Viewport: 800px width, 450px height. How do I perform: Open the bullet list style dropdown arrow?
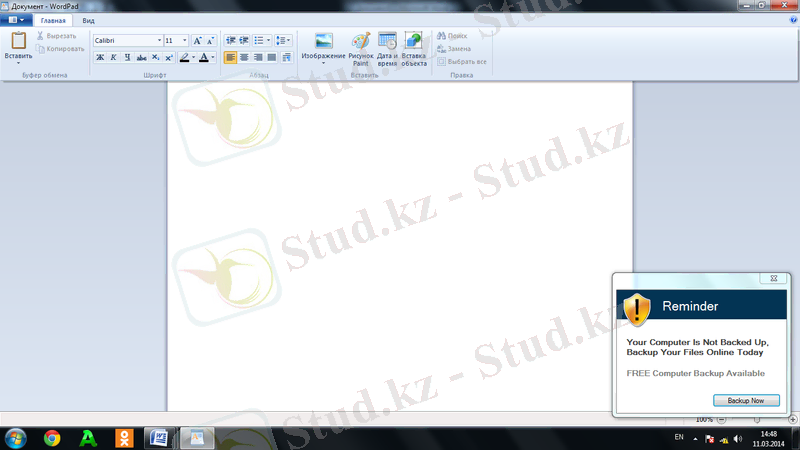pos(267,41)
